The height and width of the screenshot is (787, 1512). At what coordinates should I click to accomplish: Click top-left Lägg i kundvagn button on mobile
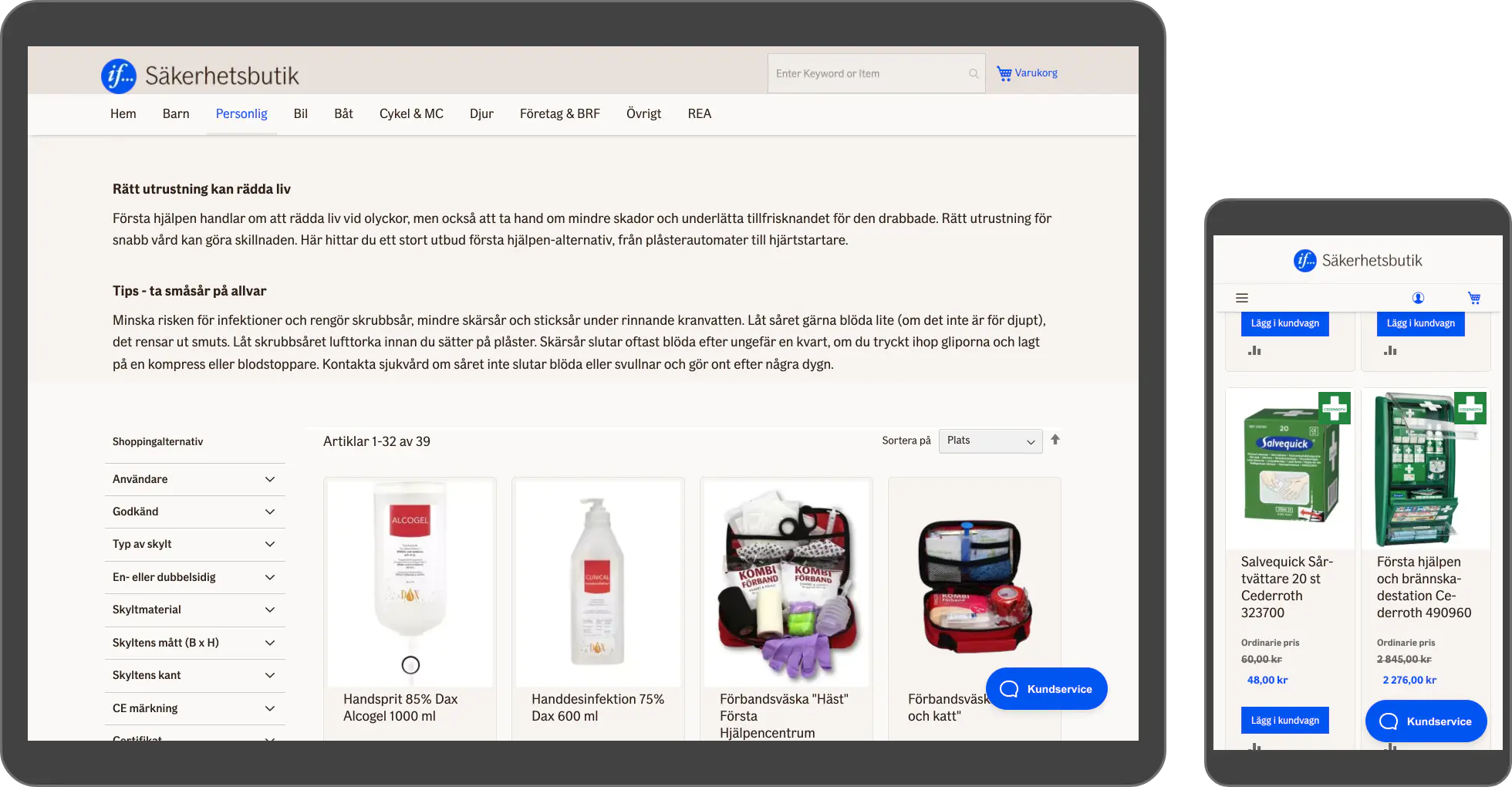click(1285, 323)
